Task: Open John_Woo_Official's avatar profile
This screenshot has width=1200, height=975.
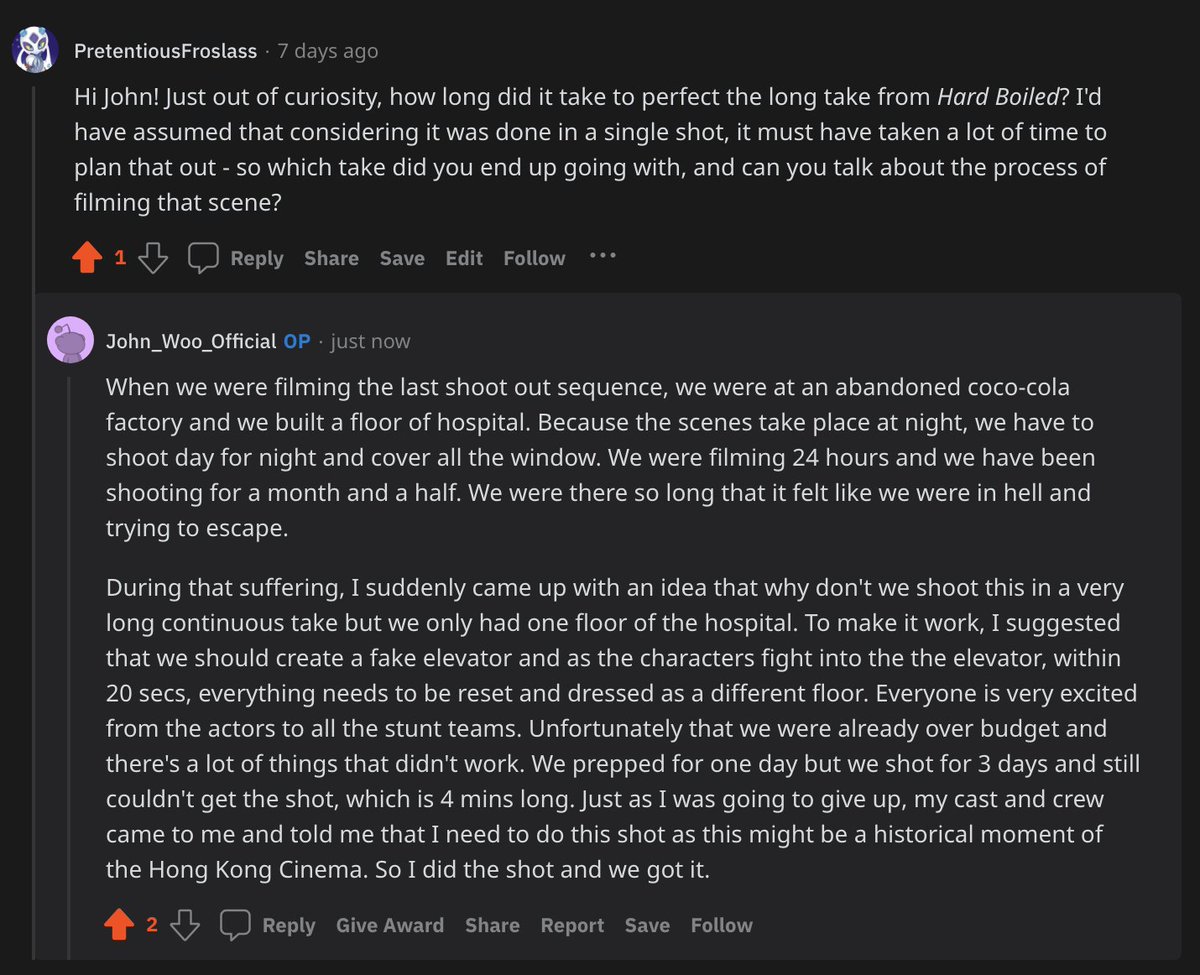Action: tap(70, 341)
